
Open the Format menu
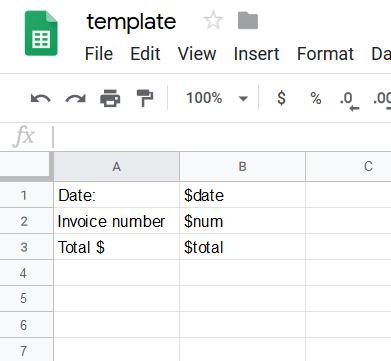[325, 54]
